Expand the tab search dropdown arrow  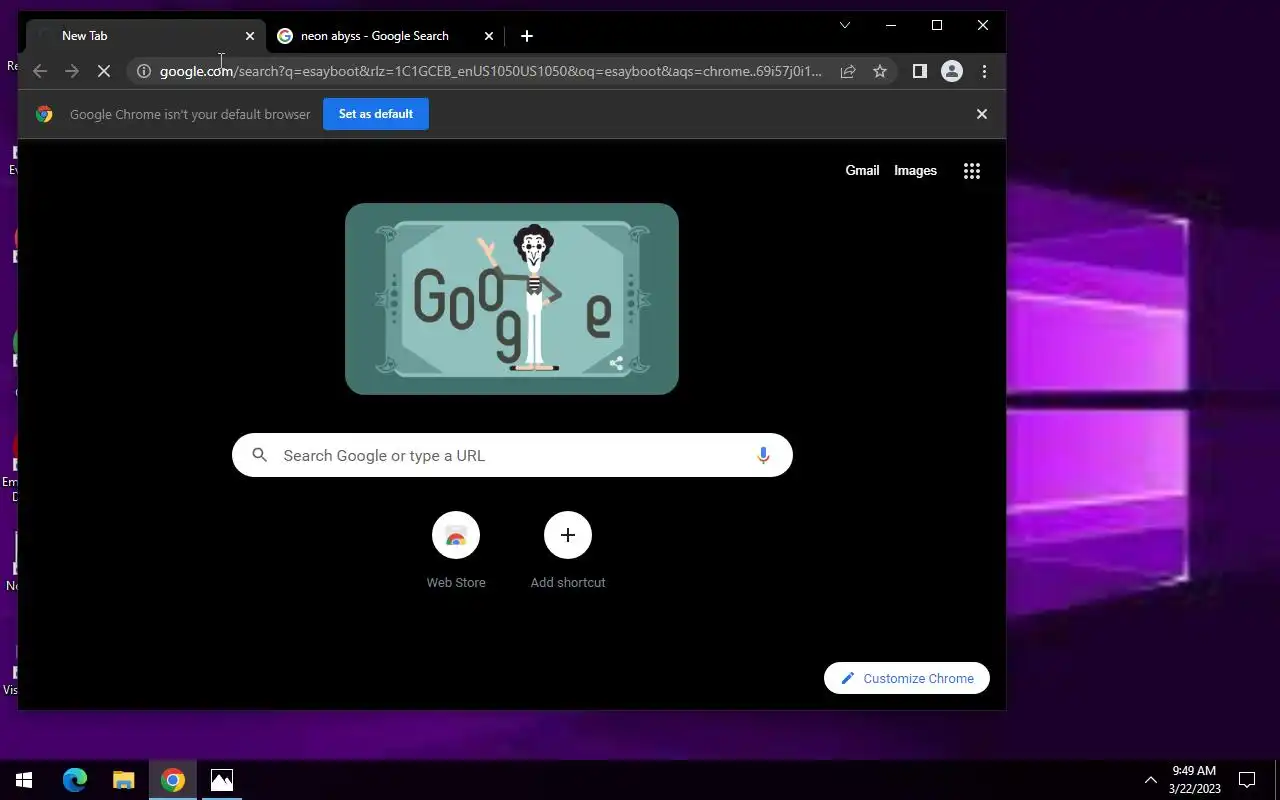tap(845, 25)
